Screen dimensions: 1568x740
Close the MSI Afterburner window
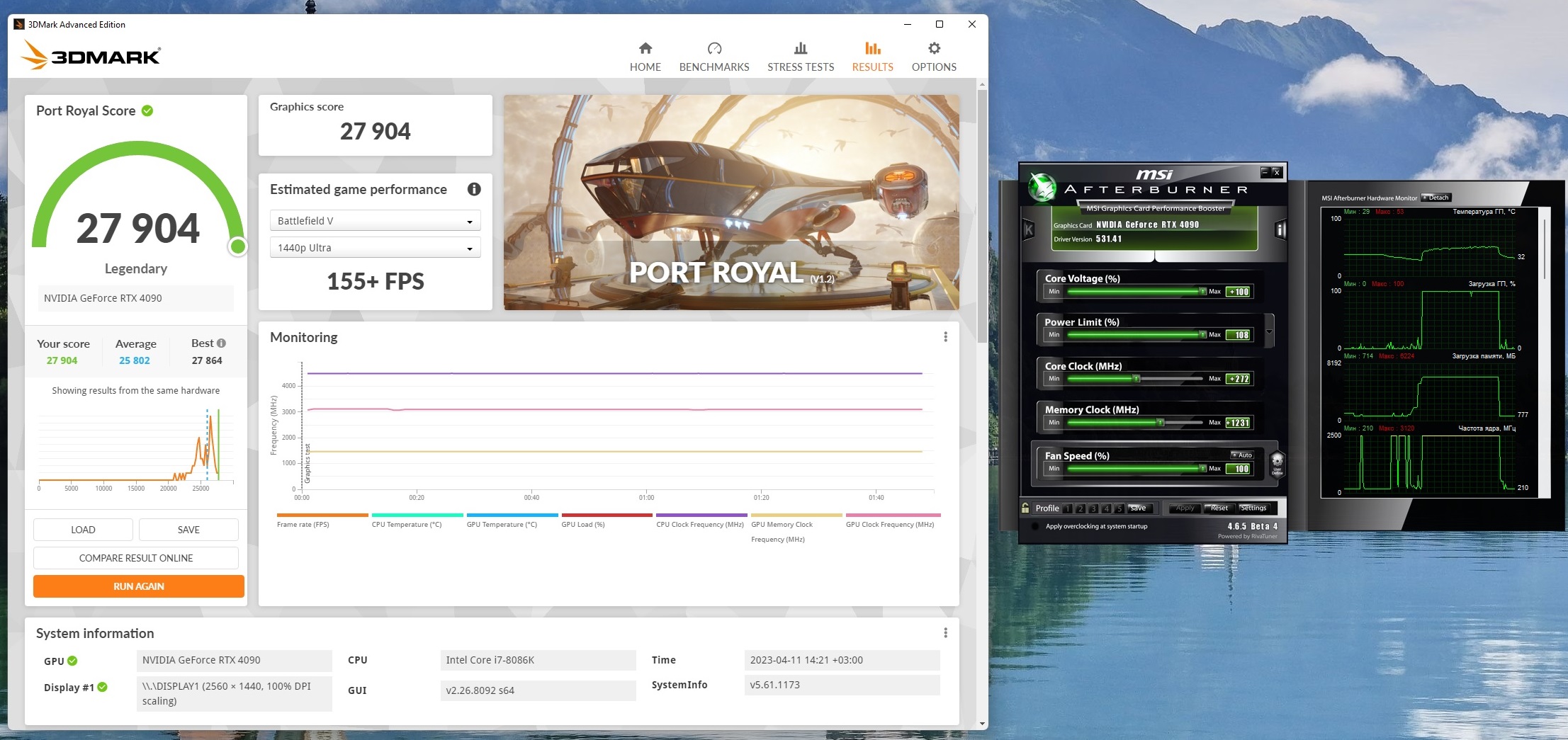pyautogui.click(x=1276, y=172)
